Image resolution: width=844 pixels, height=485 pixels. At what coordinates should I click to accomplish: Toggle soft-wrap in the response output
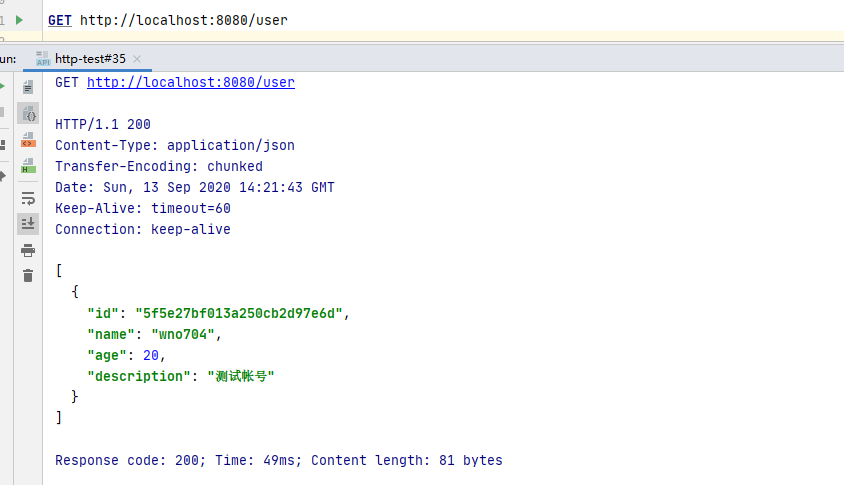pos(28,198)
